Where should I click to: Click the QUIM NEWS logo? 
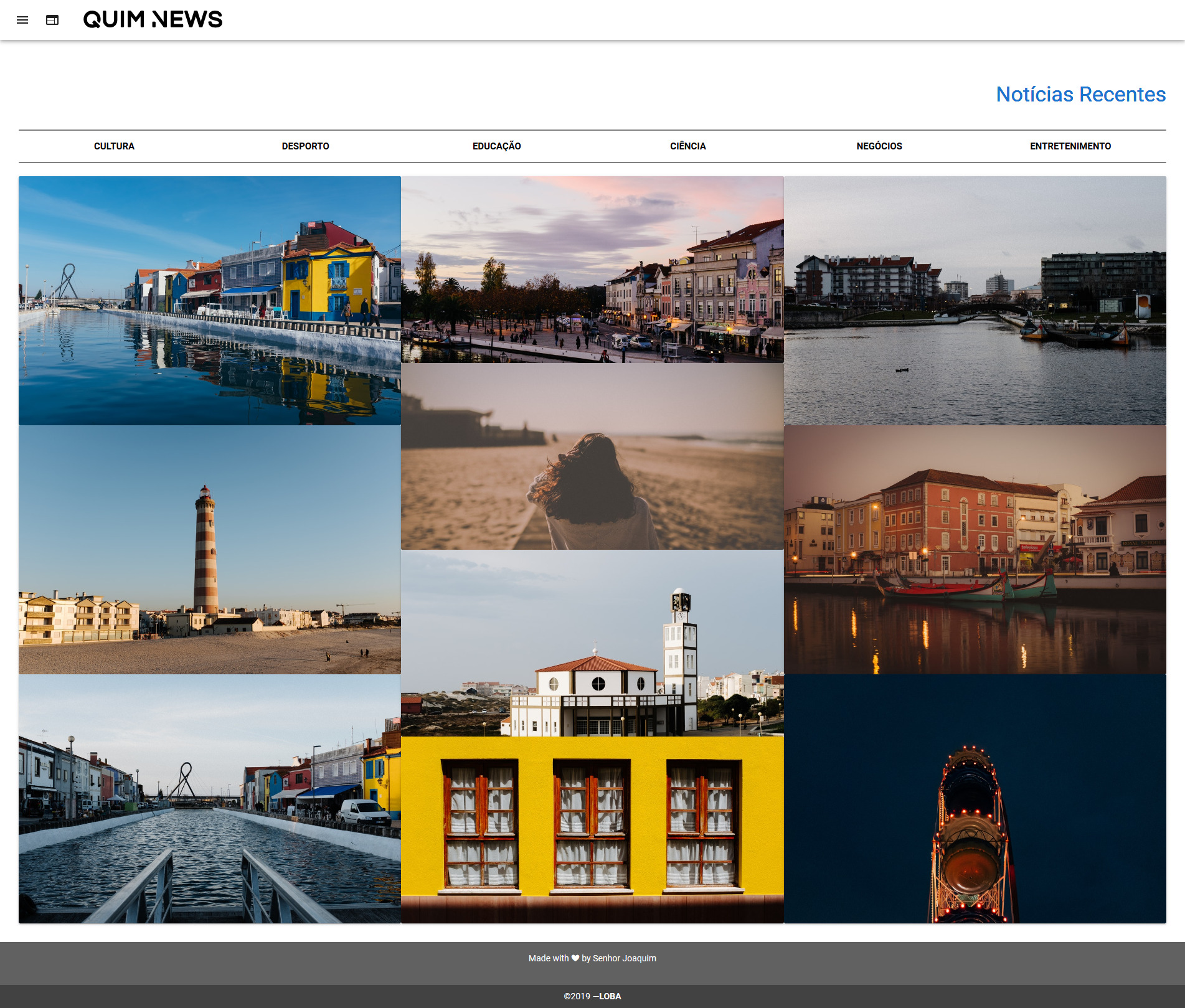(153, 20)
